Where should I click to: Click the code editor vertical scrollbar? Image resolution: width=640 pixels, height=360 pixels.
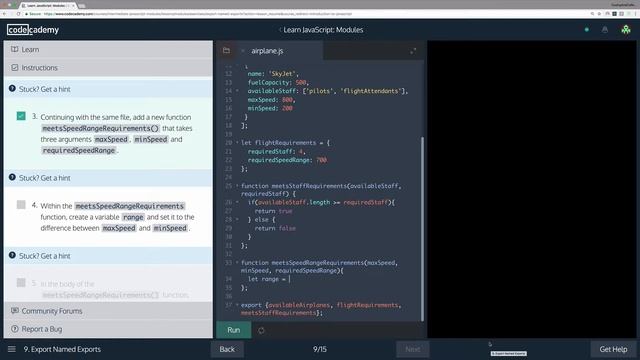[x=422, y=229]
